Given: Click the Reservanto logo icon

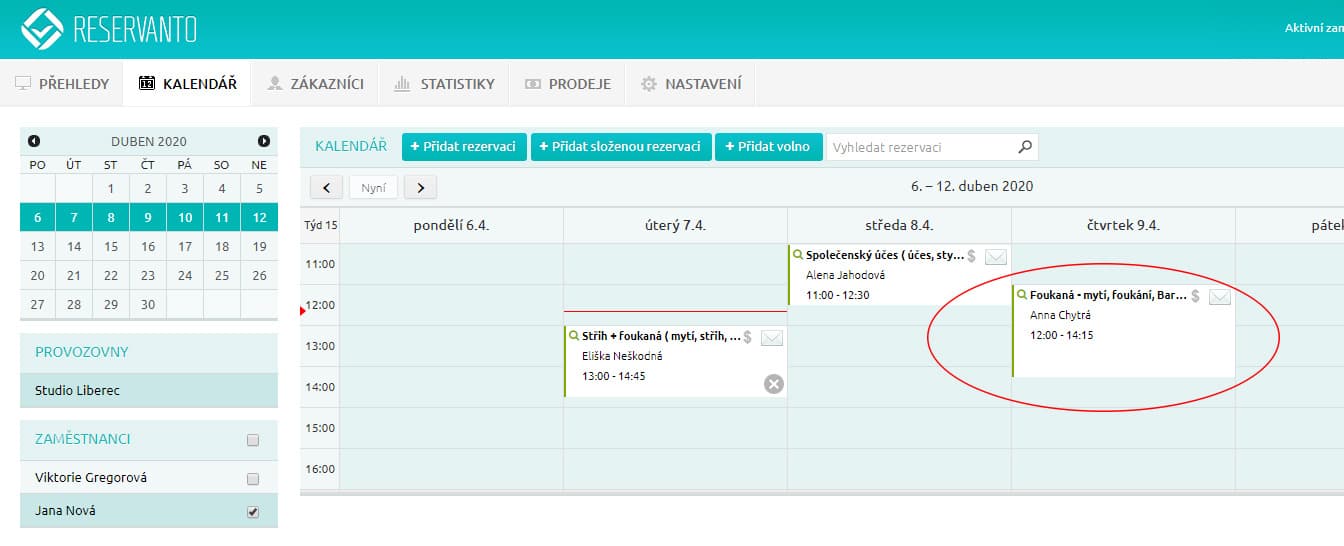Looking at the screenshot, I should point(42,29).
